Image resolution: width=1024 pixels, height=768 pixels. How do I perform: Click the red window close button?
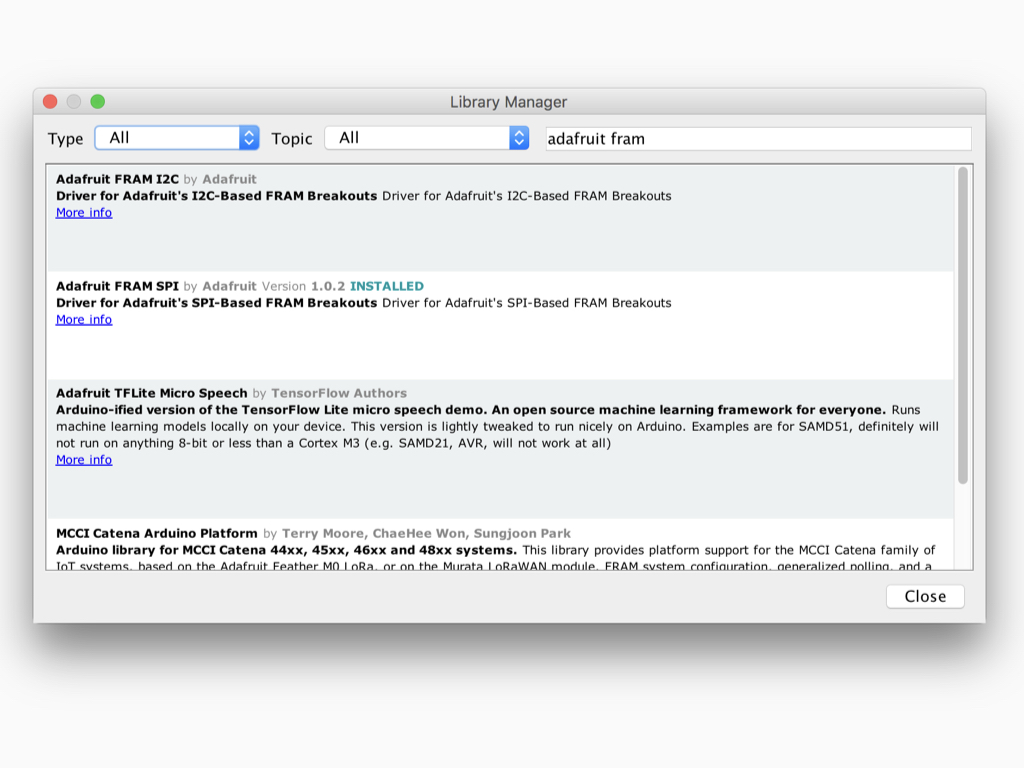pos(50,101)
